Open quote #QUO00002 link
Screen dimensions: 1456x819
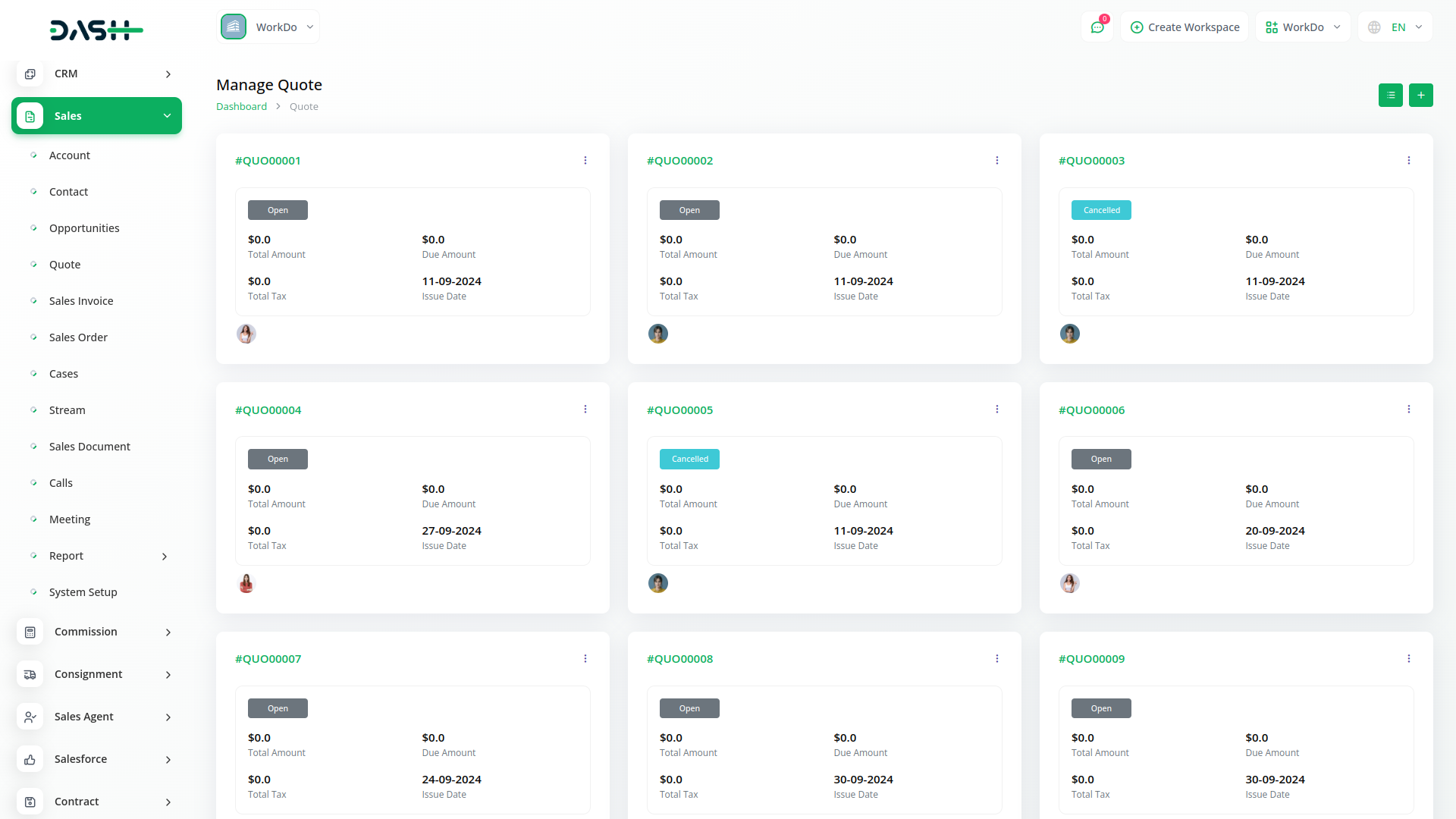(x=679, y=161)
